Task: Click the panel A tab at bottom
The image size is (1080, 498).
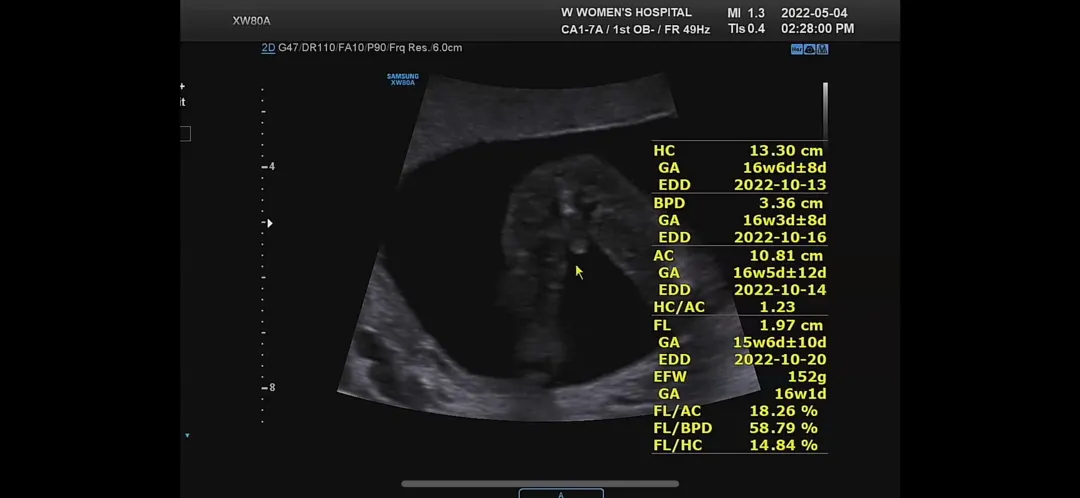Action: (561, 493)
